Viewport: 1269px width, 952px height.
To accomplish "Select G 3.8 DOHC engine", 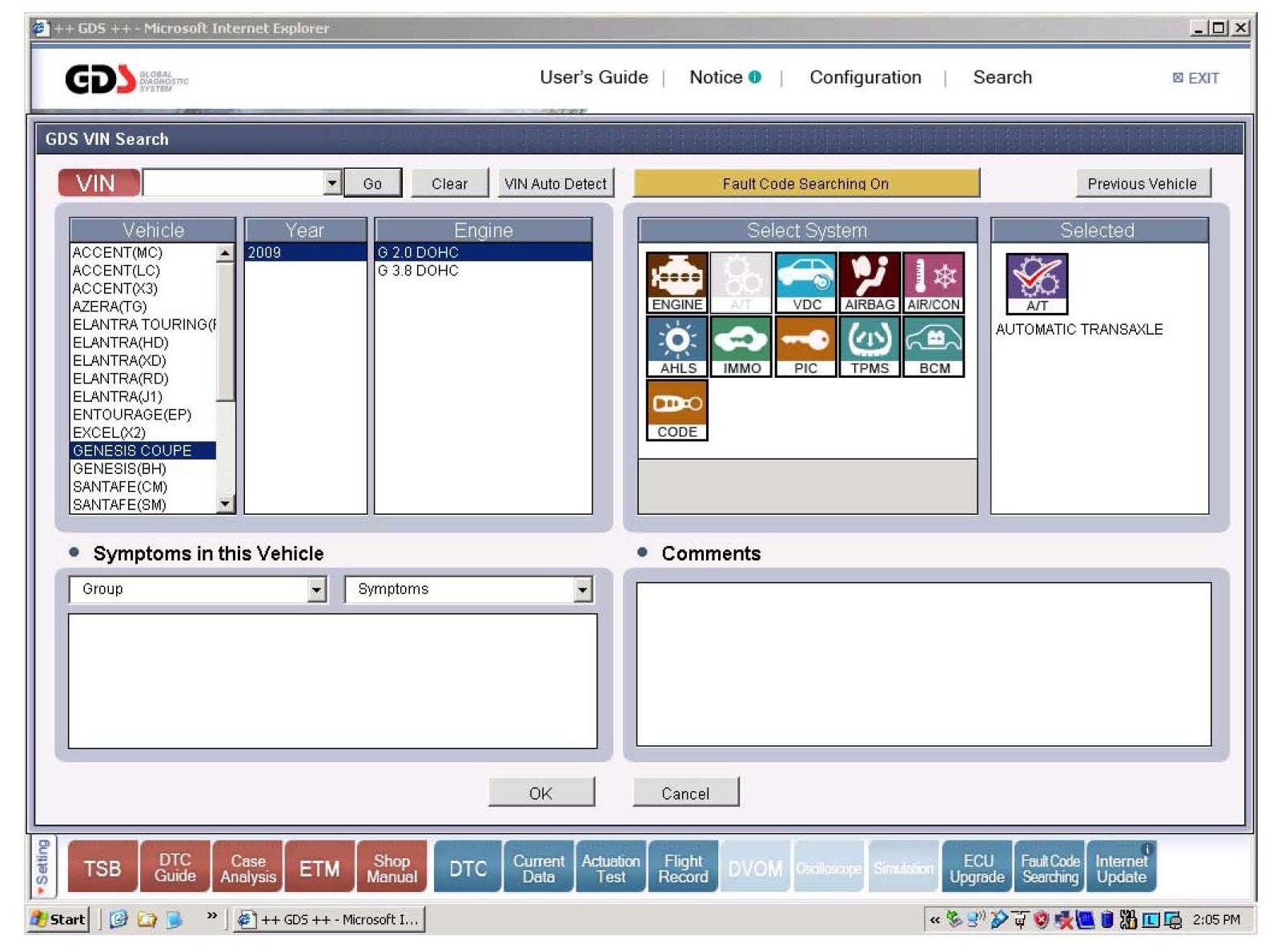I will 418,271.
